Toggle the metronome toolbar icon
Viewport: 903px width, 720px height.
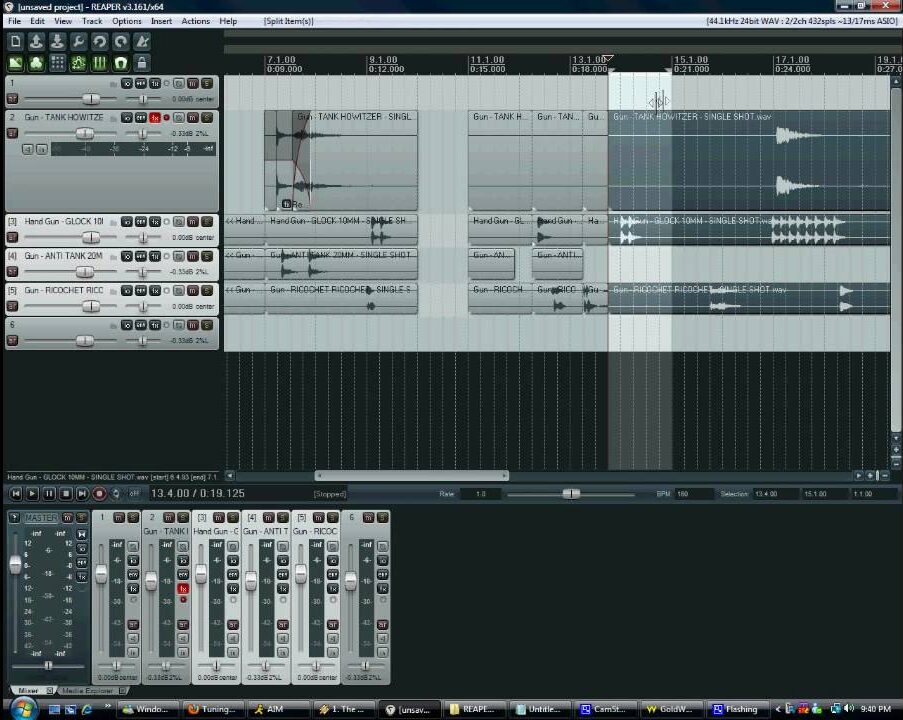[x=142, y=41]
